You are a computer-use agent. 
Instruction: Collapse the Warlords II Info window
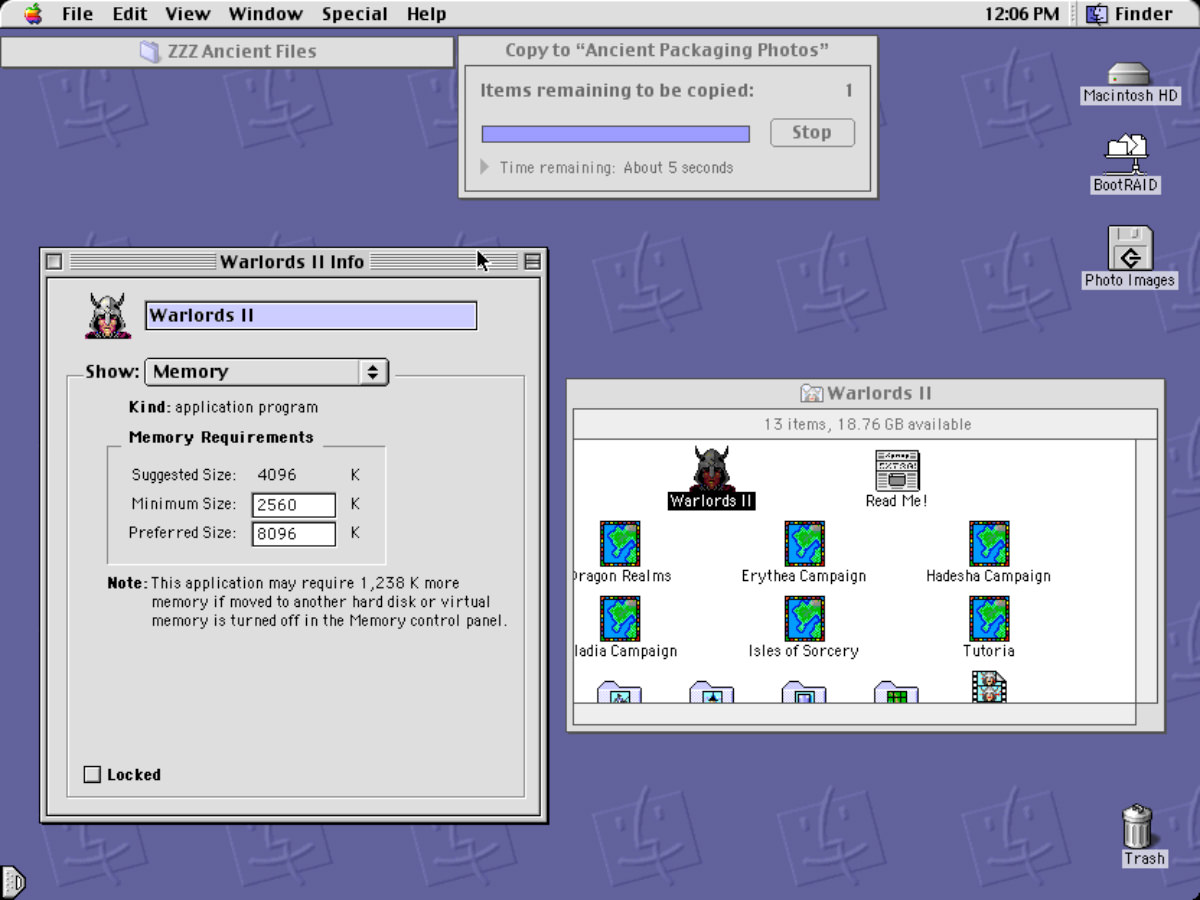pos(532,261)
